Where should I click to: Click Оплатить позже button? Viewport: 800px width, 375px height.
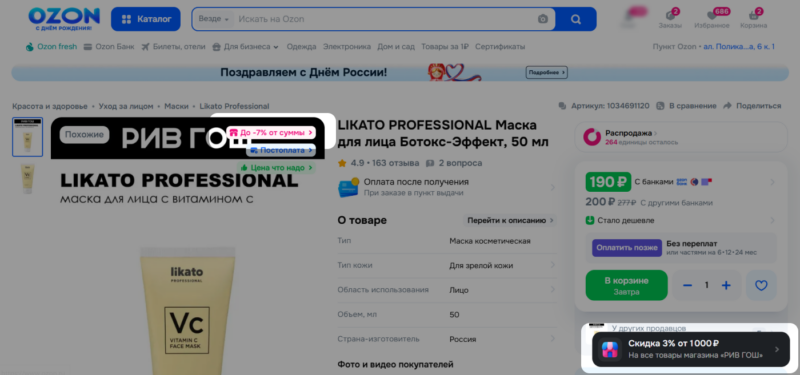coord(627,247)
